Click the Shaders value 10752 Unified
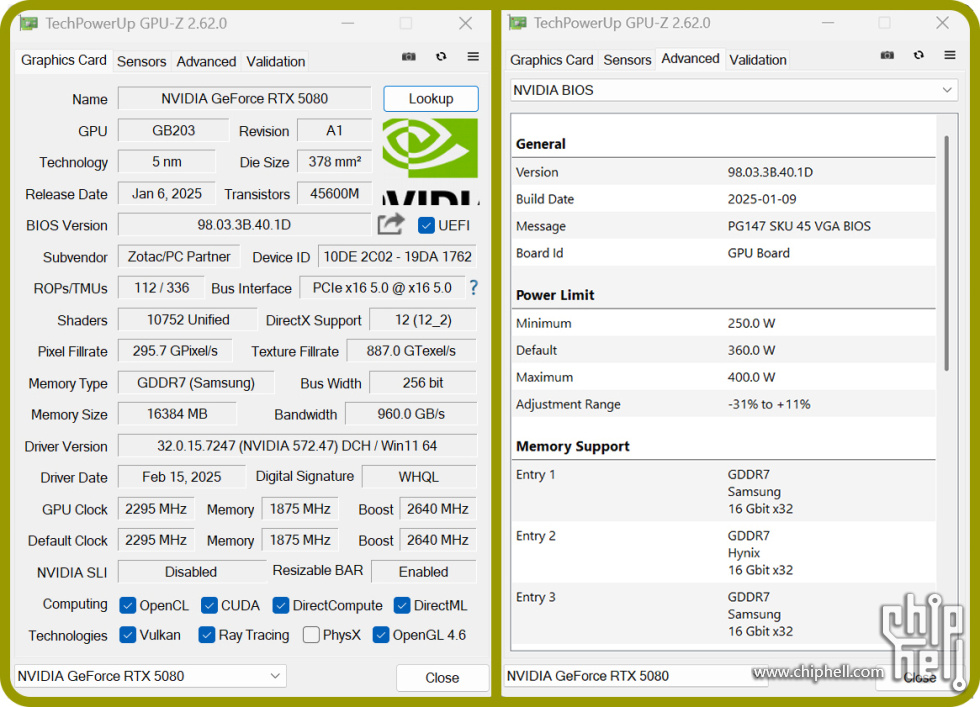This screenshot has height=707, width=980. [188, 320]
